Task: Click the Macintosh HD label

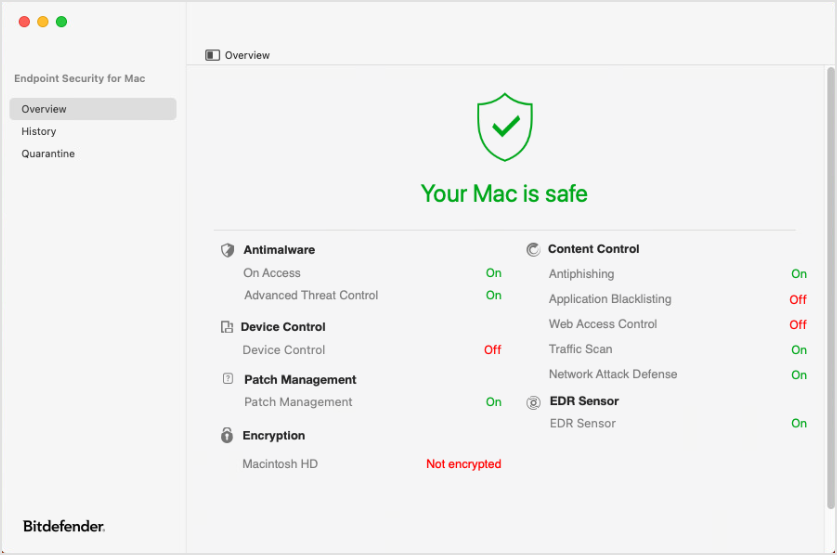Action: coord(280,464)
